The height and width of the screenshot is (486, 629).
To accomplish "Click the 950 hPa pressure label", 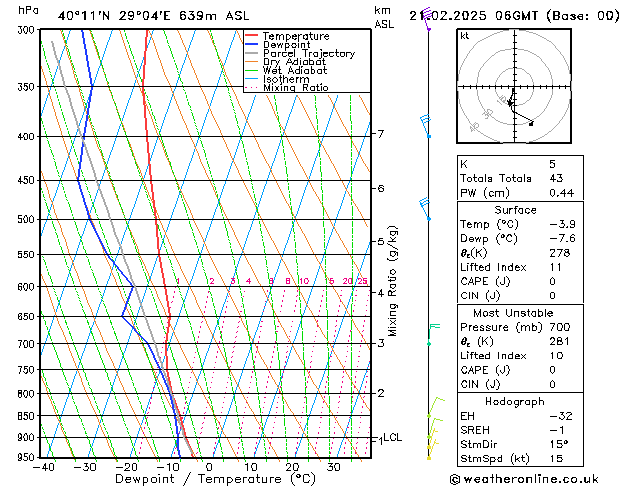I will click(x=28, y=457).
